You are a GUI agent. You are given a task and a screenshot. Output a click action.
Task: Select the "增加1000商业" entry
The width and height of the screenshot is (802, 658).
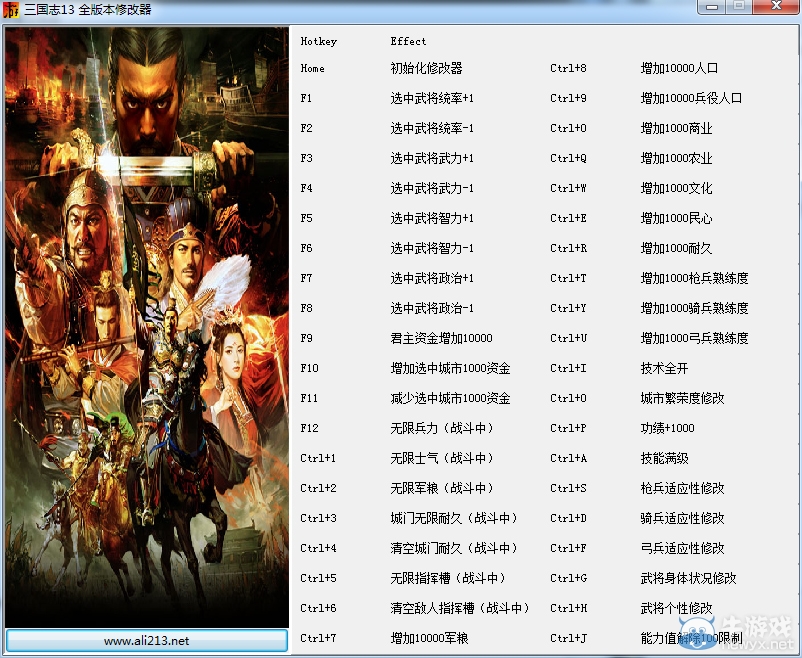tap(677, 128)
